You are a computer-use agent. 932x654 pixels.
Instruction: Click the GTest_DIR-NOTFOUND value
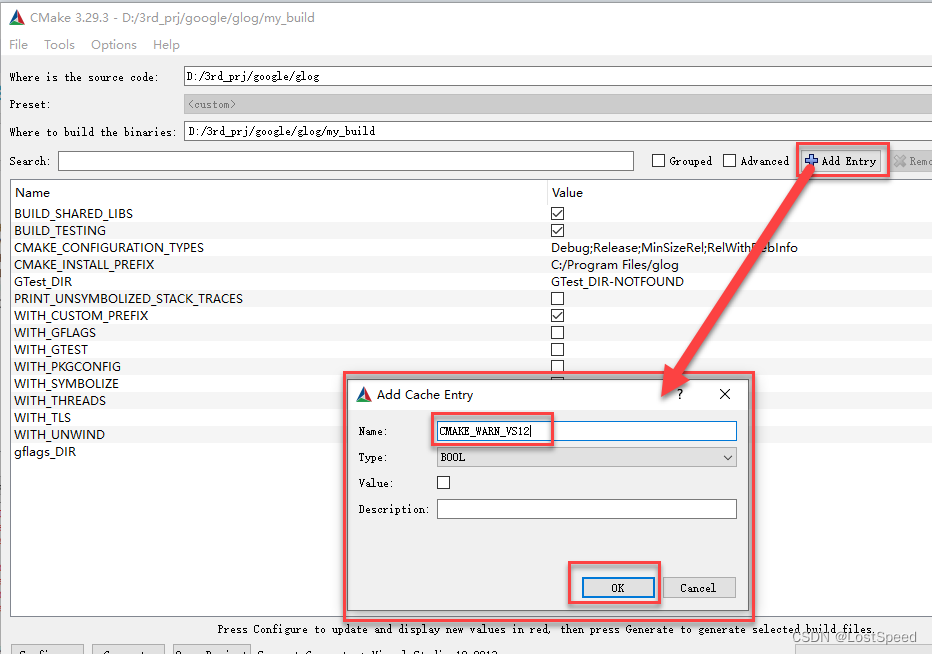click(618, 281)
